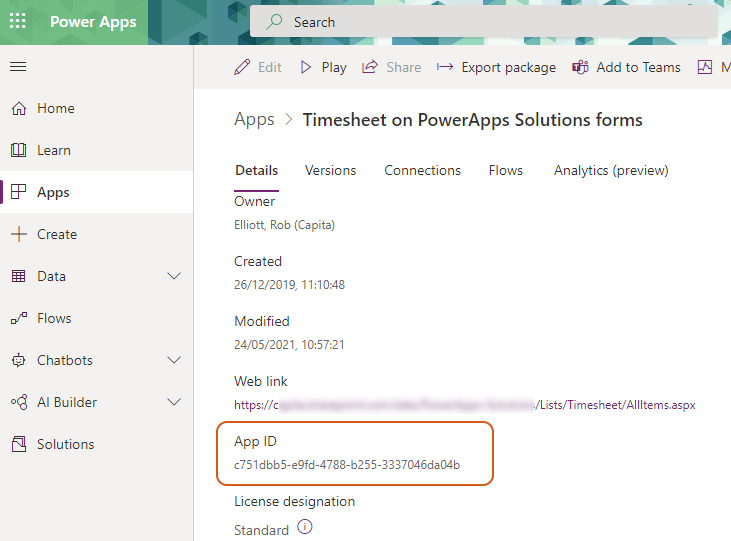Click the Home house icon

point(19,108)
